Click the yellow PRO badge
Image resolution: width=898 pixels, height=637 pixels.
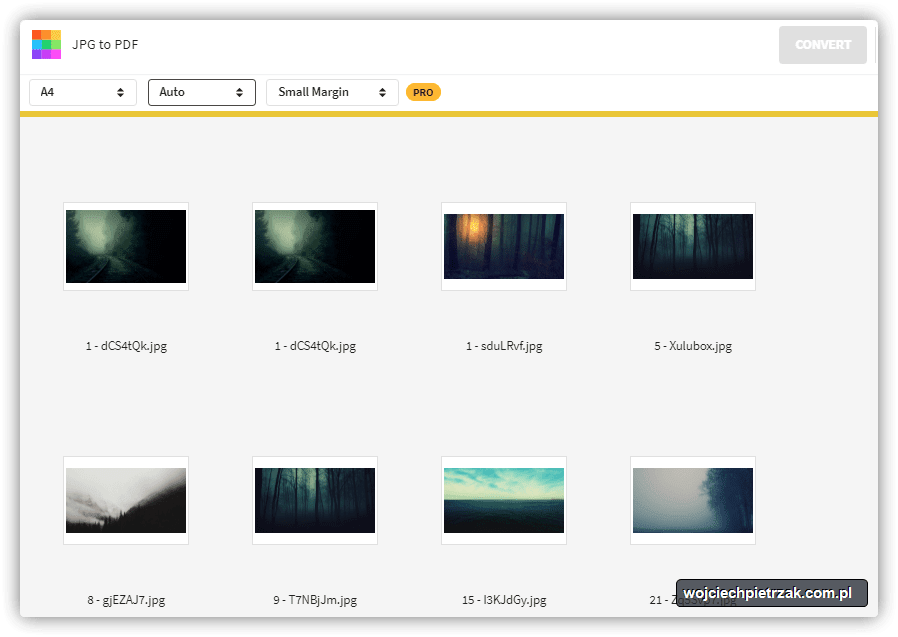(x=423, y=92)
